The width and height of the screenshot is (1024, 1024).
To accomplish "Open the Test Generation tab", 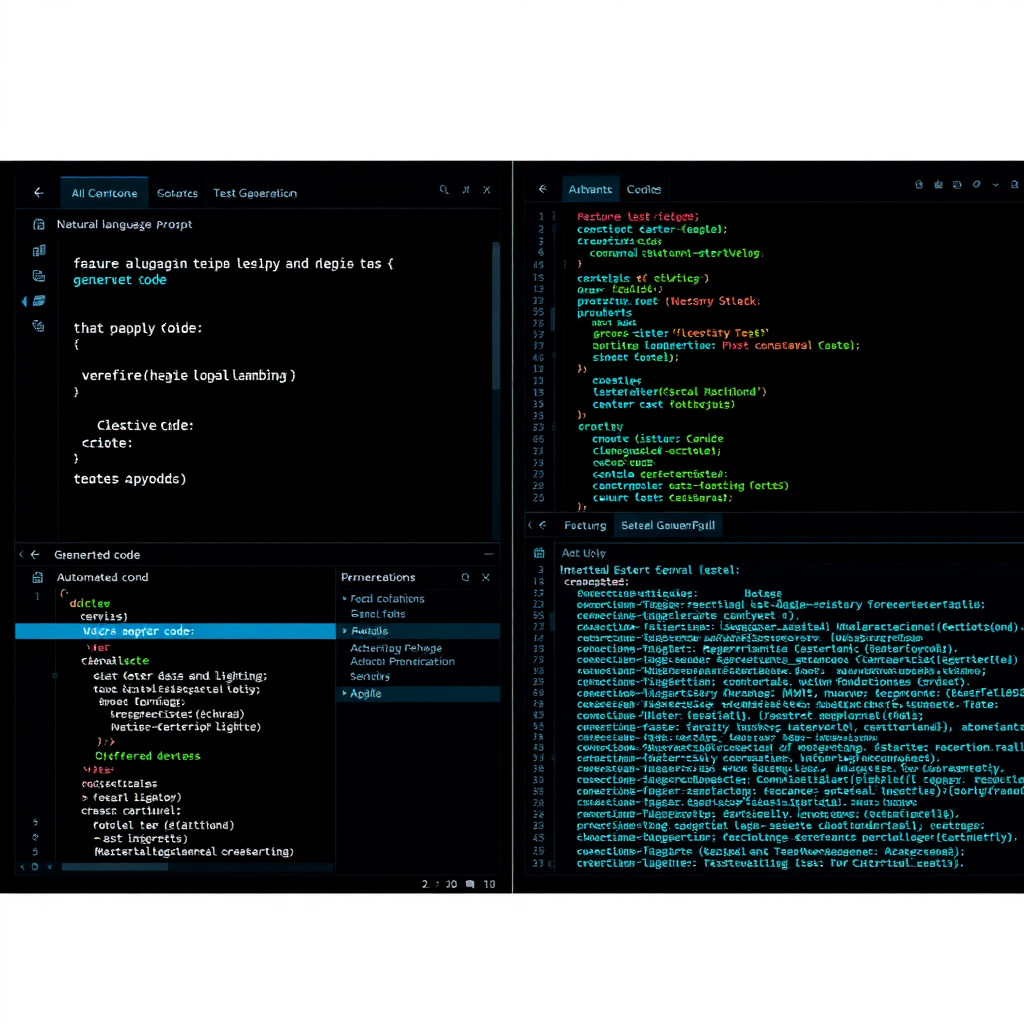I will [255, 193].
